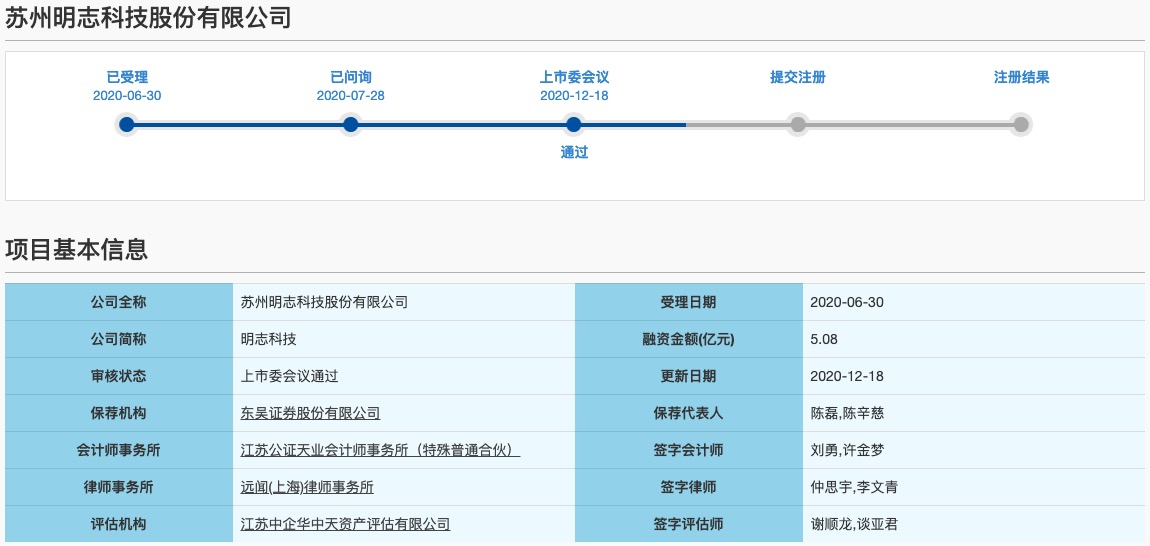This screenshot has height=546, width=1150.
Task: Click the 签字律师 header cell
Action: click(689, 487)
